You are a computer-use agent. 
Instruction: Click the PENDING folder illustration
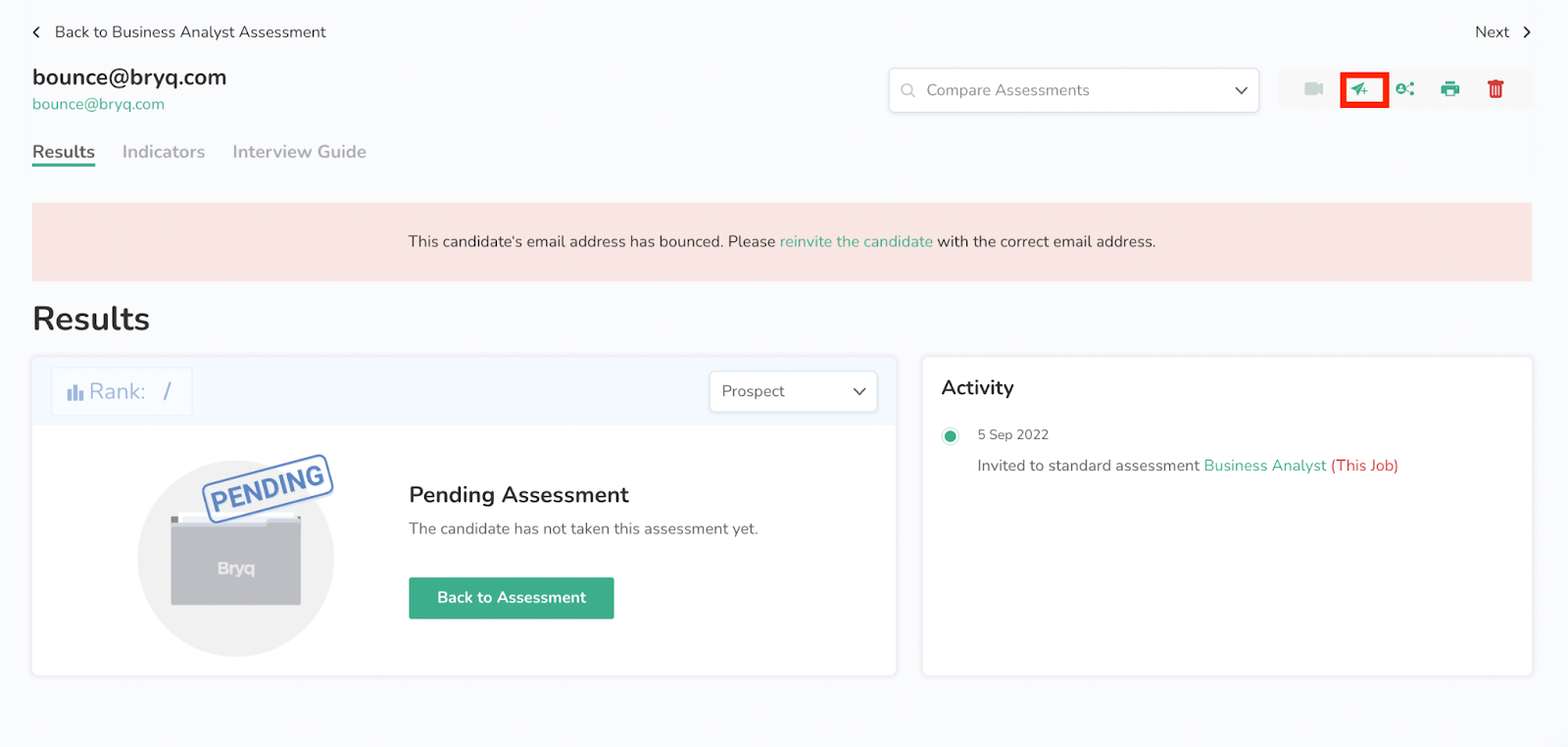pyautogui.click(x=236, y=554)
